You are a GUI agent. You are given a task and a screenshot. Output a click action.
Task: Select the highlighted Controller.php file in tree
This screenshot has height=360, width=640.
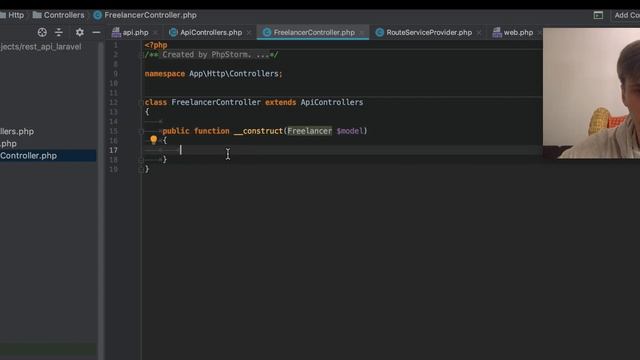tap(48, 156)
